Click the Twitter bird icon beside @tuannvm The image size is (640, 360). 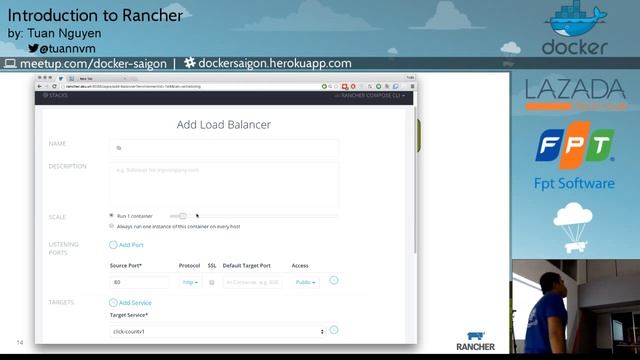pyautogui.click(x=33, y=48)
